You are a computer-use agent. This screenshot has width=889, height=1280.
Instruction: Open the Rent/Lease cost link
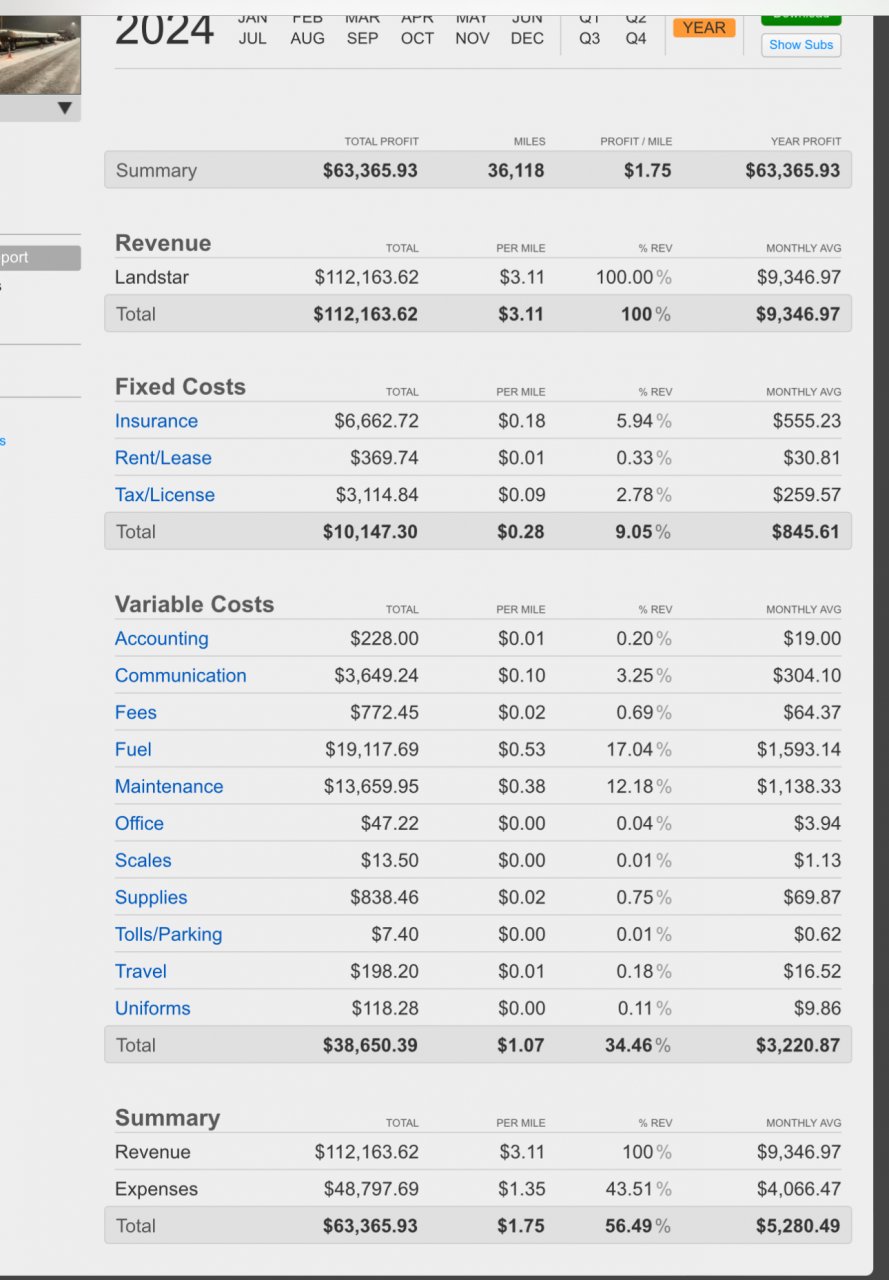pos(163,458)
